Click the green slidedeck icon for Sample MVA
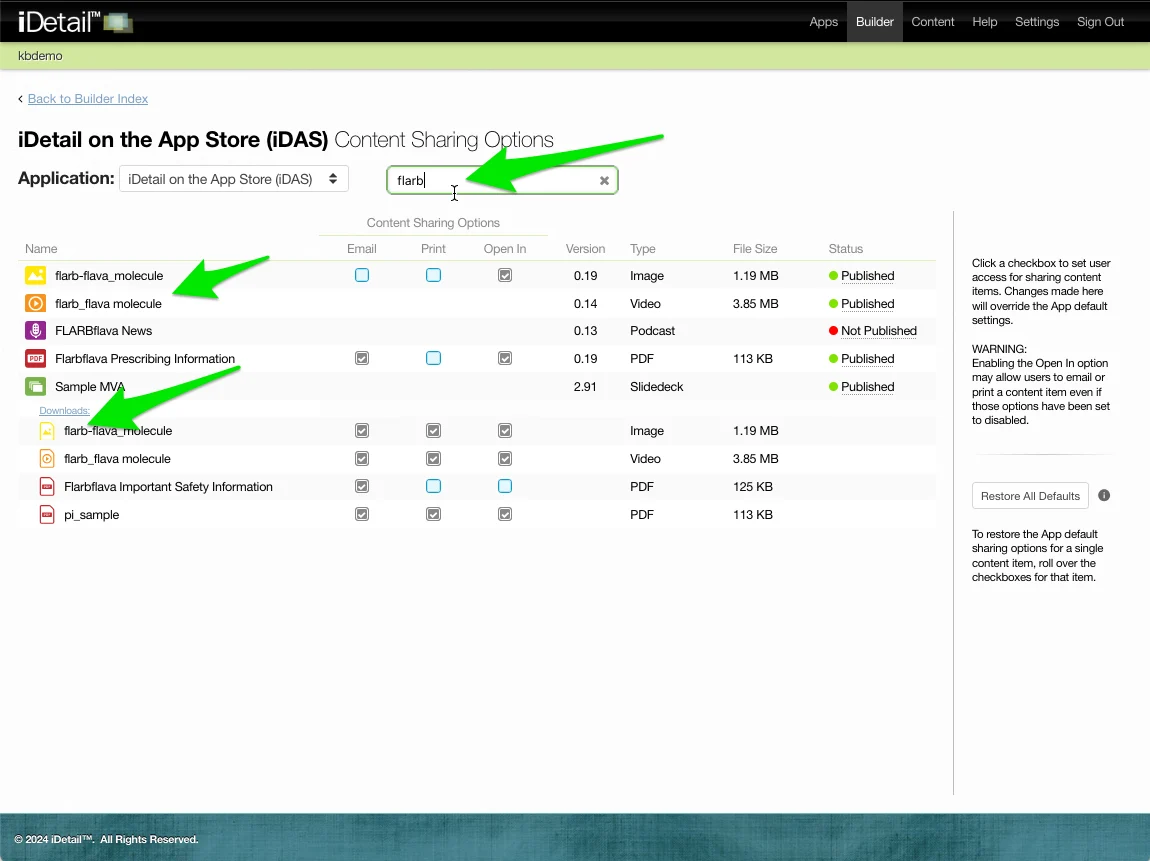This screenshot has width=1150, height=861. click(35, 386)
